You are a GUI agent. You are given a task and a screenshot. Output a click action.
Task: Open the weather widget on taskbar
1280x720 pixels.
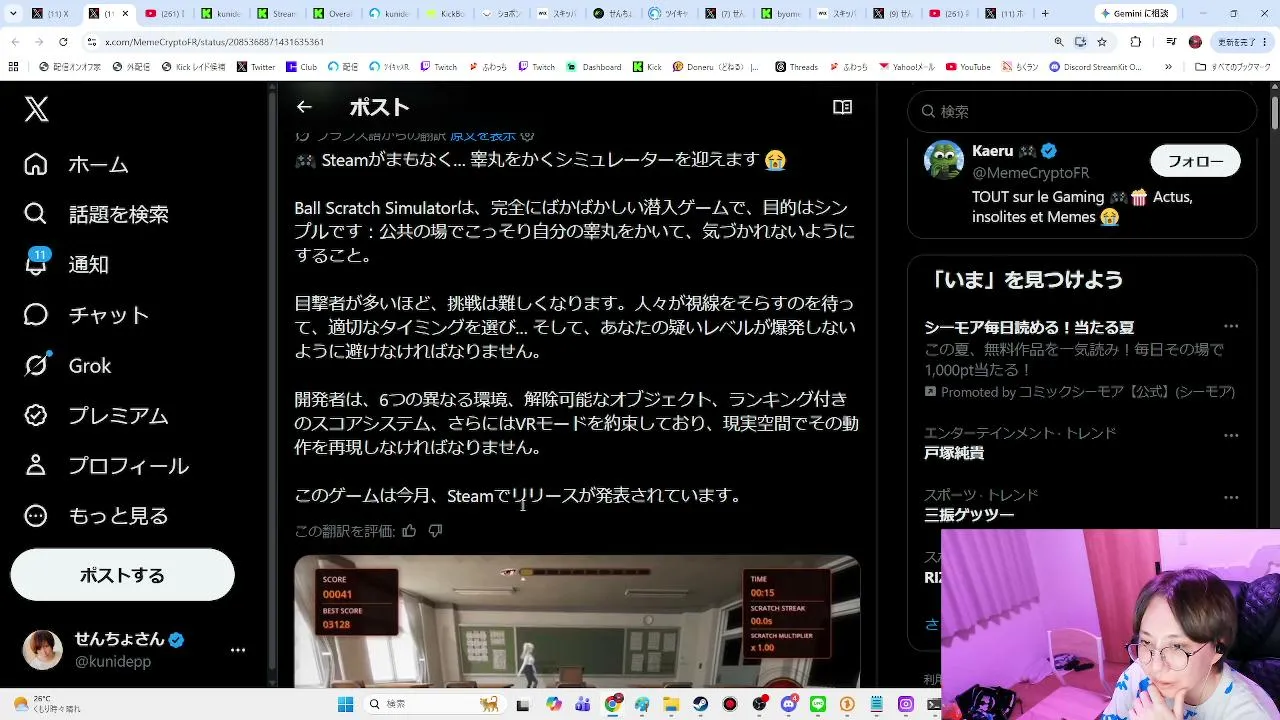[x=48, y=704]
